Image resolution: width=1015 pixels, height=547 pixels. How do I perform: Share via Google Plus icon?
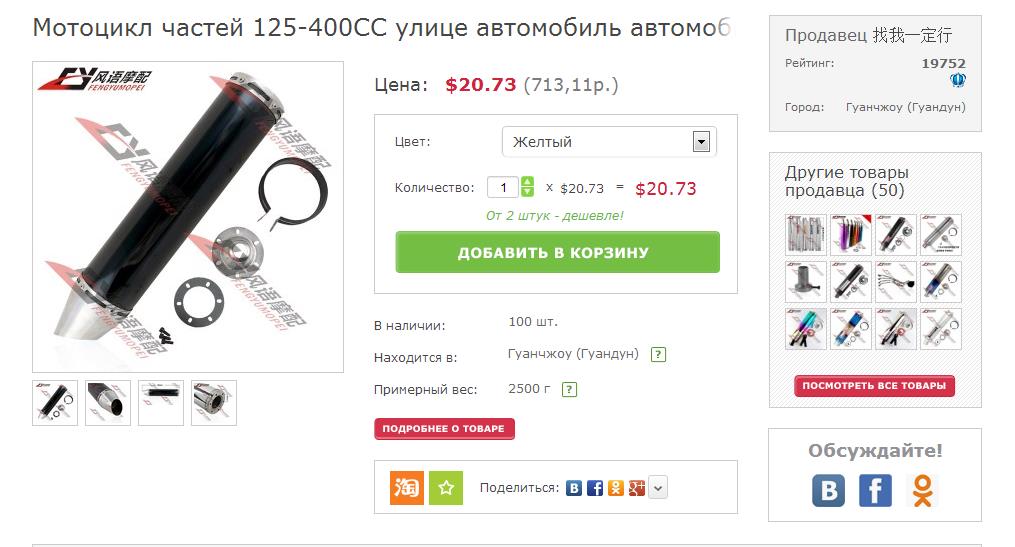pos(637,488)
